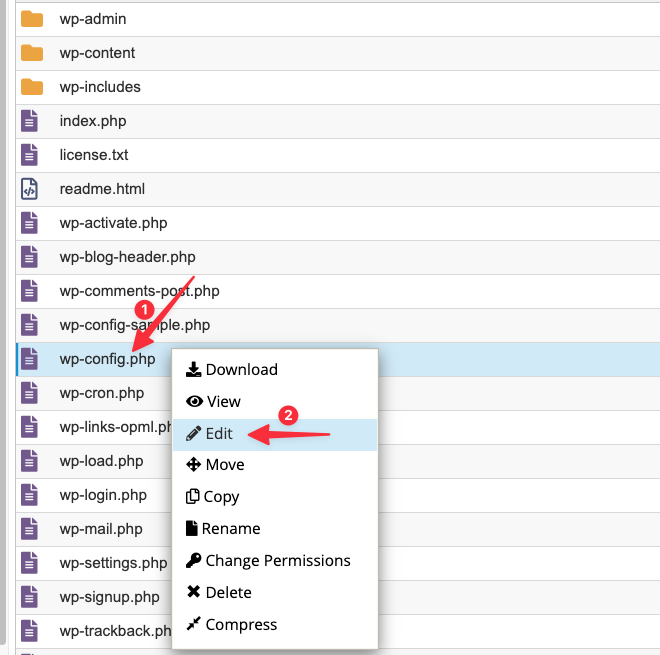Select the wp-load.php file name
Screen dimensions: 660x655
pyautogui.click(x=101, y=461)
